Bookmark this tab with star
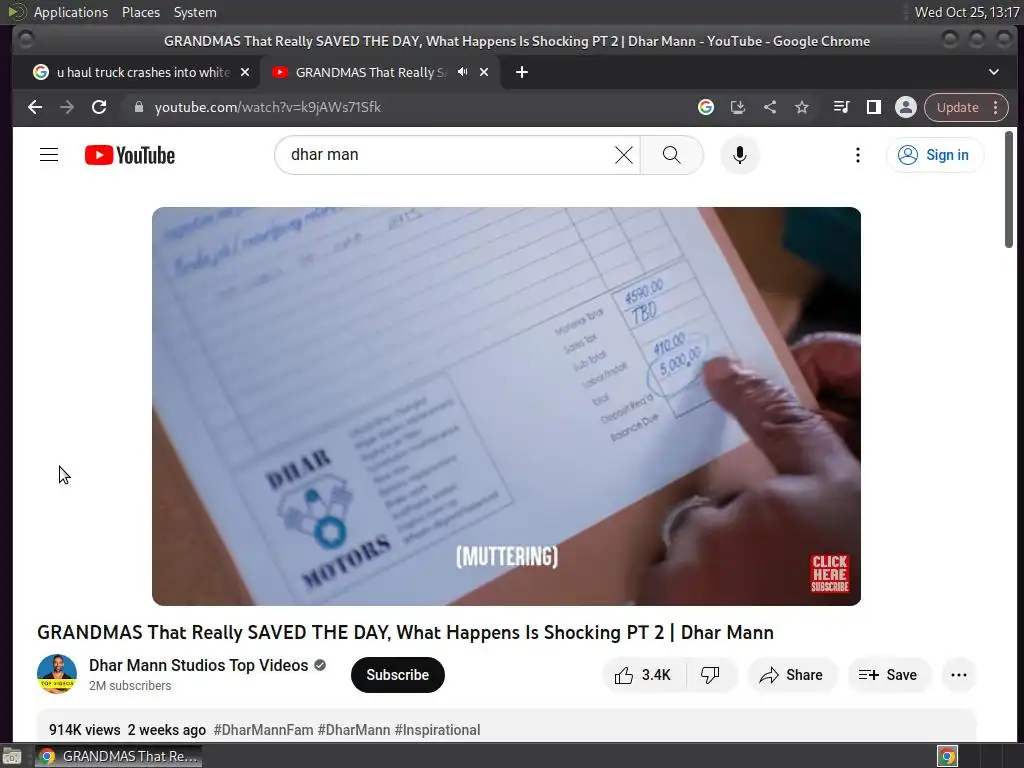The image size is (1024, 768). 802,107
